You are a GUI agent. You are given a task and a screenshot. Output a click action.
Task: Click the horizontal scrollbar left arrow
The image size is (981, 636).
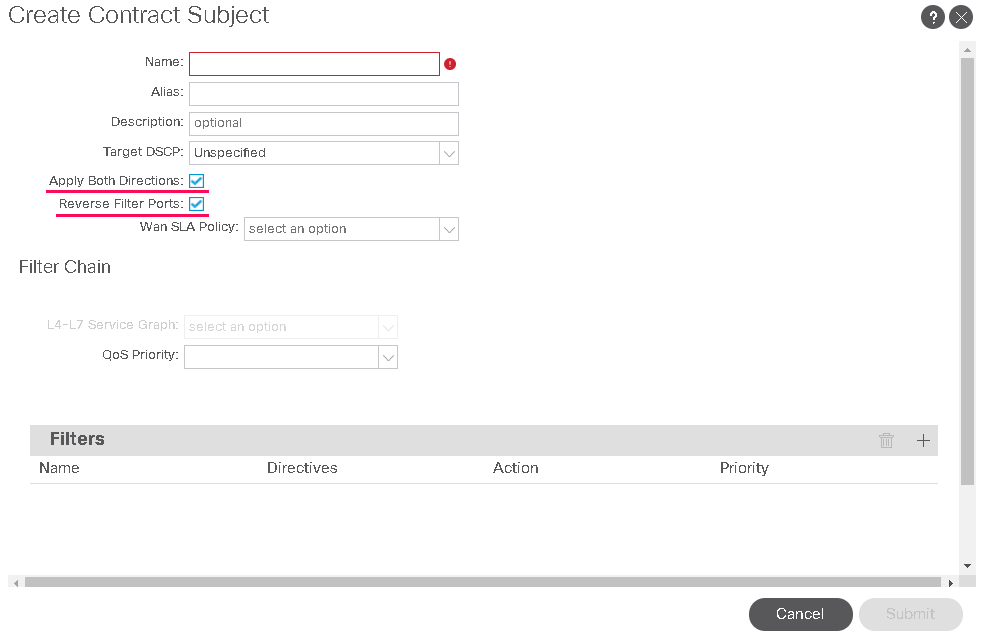click(16, 583)
